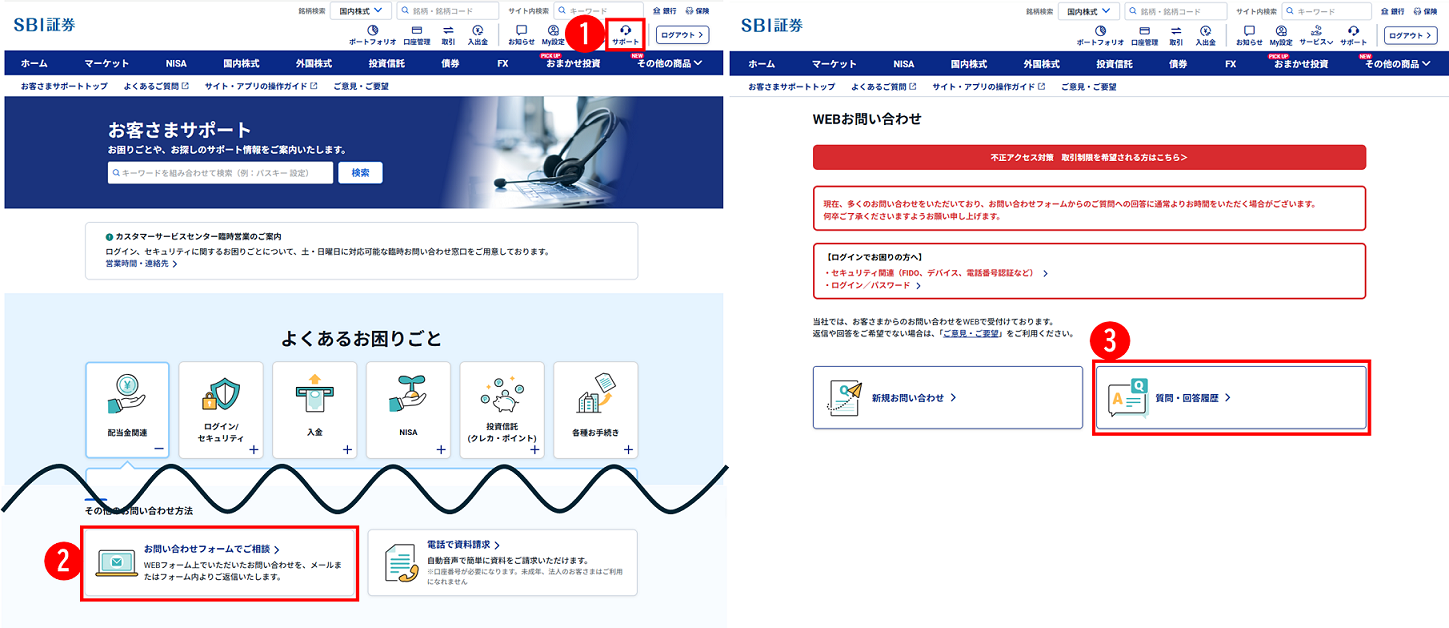Open 外国株式 tab on right page
The image size is (1449, 628).
coord(1041,63)
